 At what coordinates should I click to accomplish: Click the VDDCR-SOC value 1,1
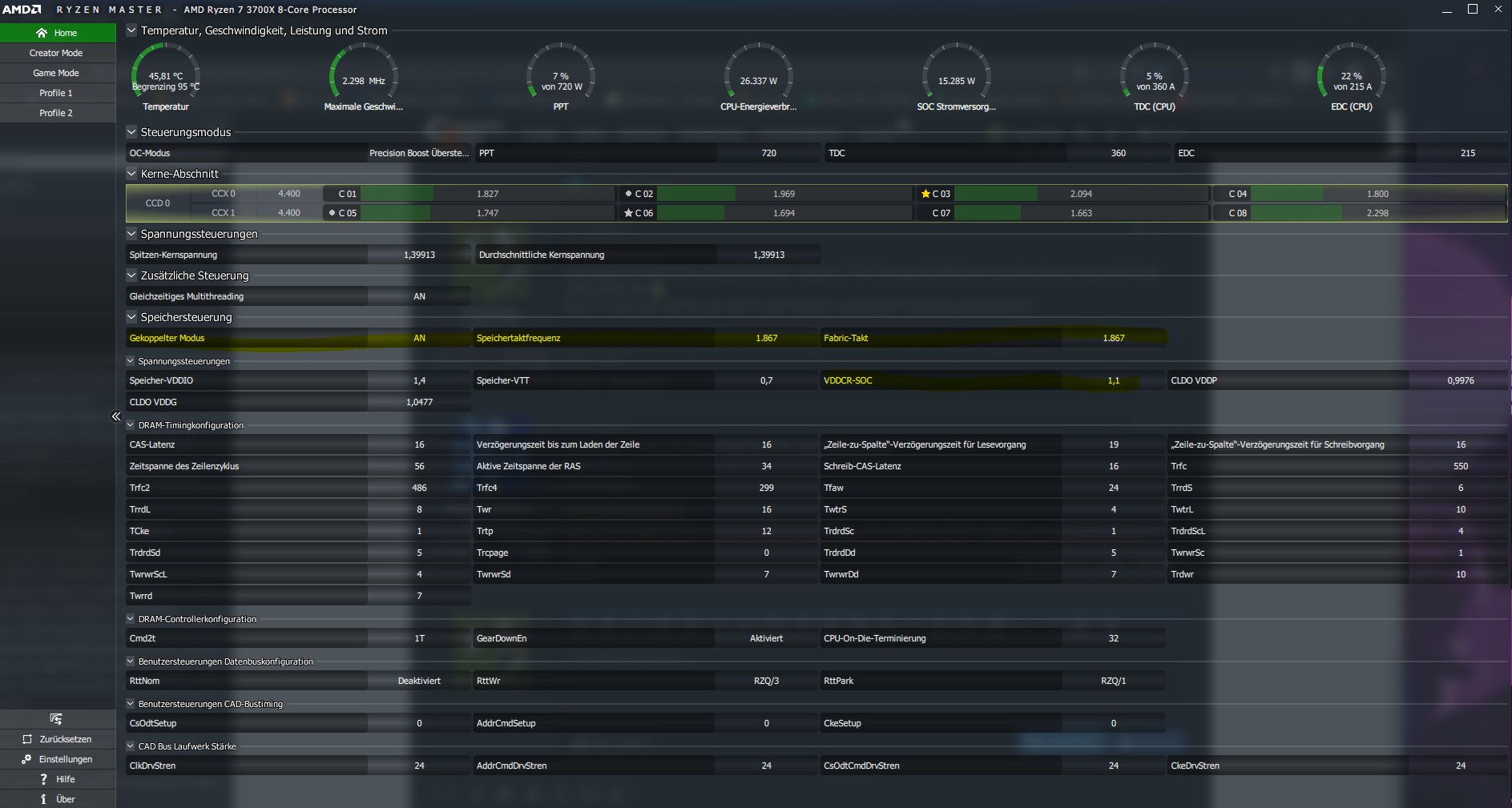(1114, 380)
